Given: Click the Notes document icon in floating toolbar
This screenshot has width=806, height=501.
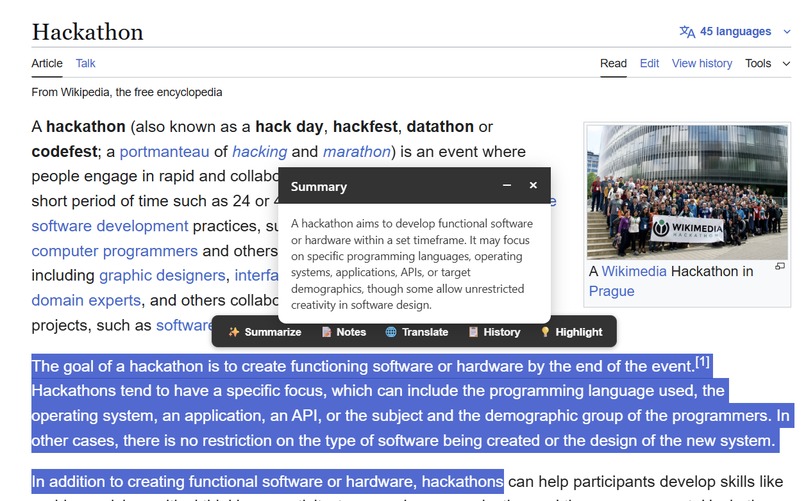Looking at the screenshot, I should 326,332.
